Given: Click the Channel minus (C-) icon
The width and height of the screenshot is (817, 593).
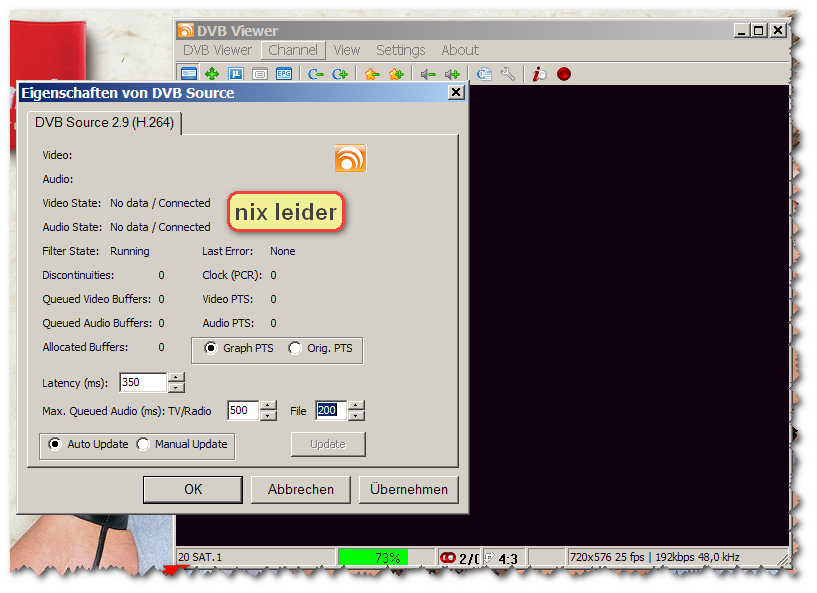Looking at the screenshot, I should pos(316,75).
